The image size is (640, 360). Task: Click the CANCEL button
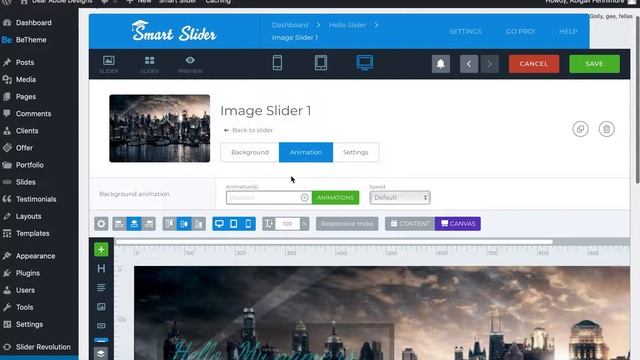534,64
